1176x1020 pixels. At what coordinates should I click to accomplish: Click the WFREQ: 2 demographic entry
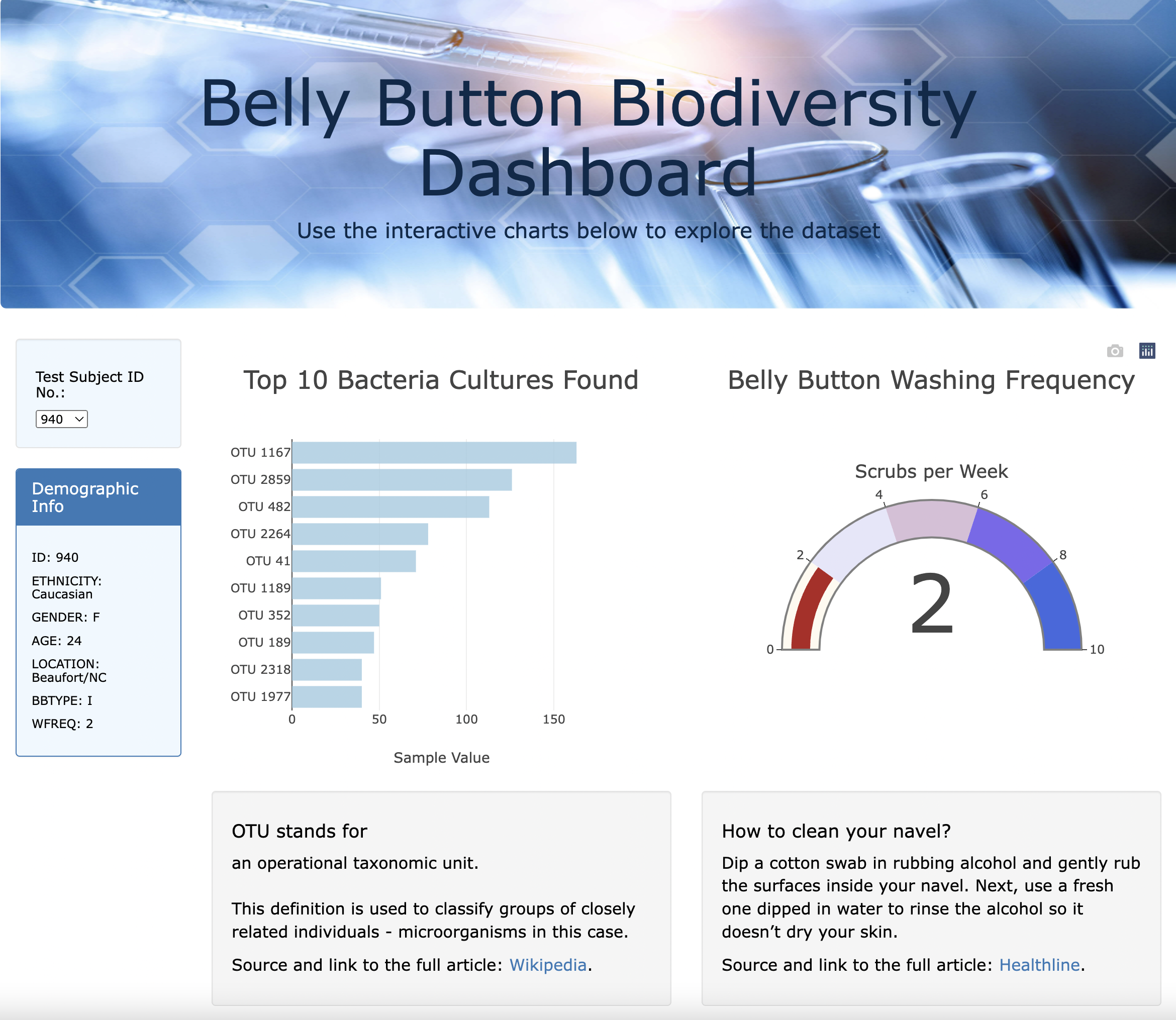coord(63,724)
